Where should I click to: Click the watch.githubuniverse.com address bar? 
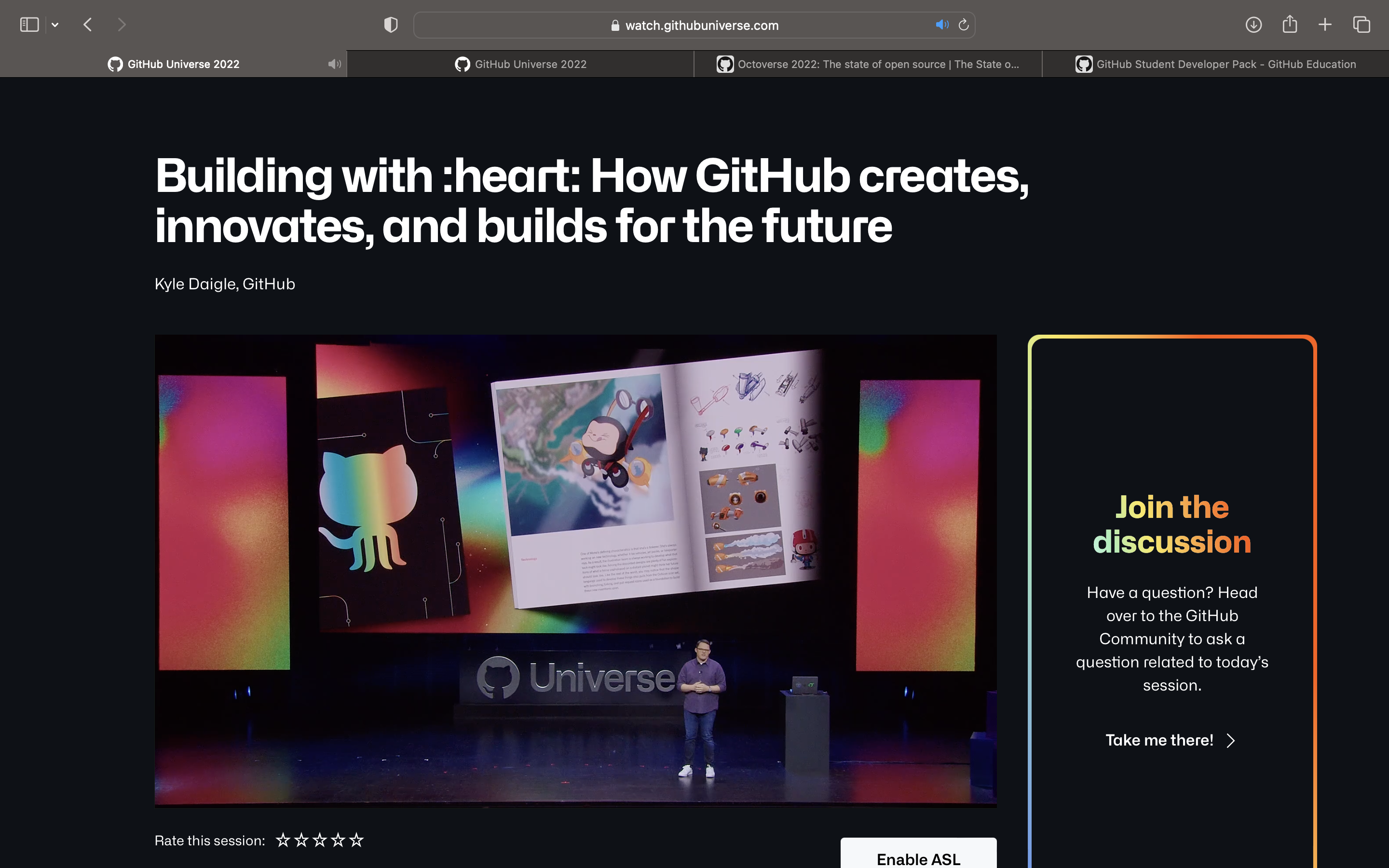694,25
